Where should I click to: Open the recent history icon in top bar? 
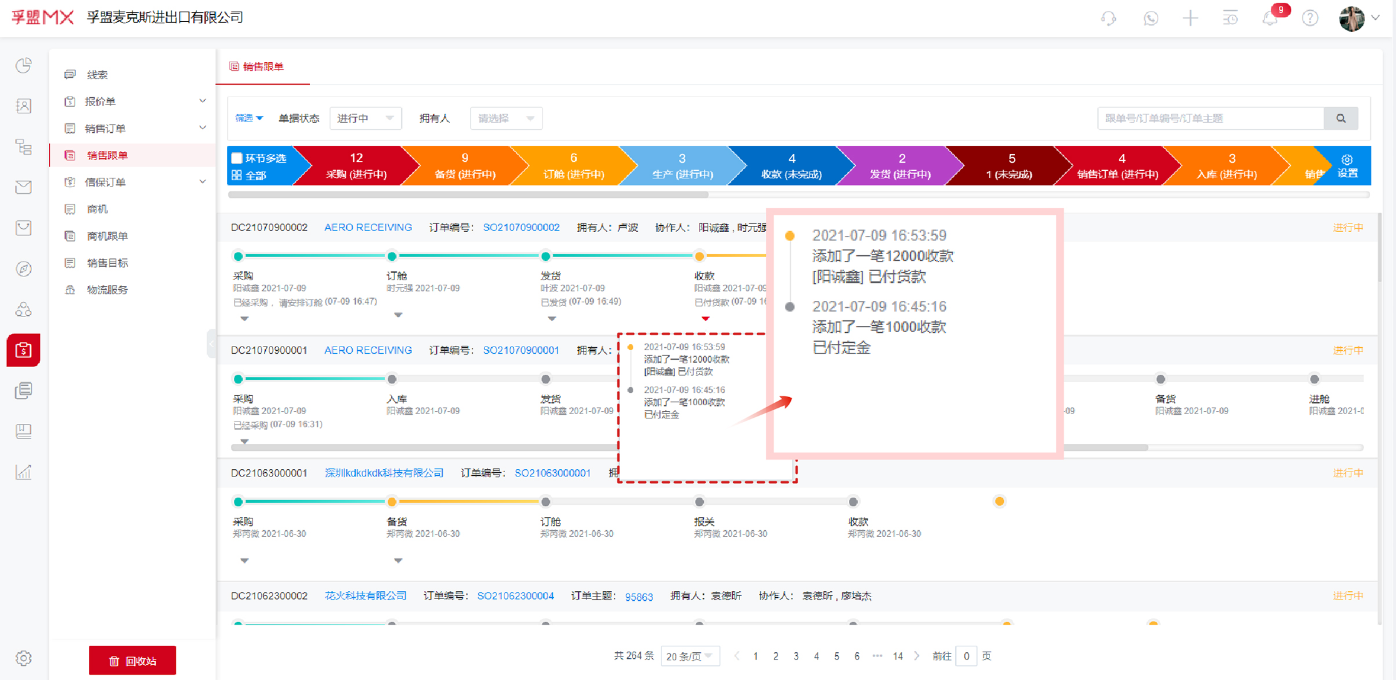pos(1230,17)
